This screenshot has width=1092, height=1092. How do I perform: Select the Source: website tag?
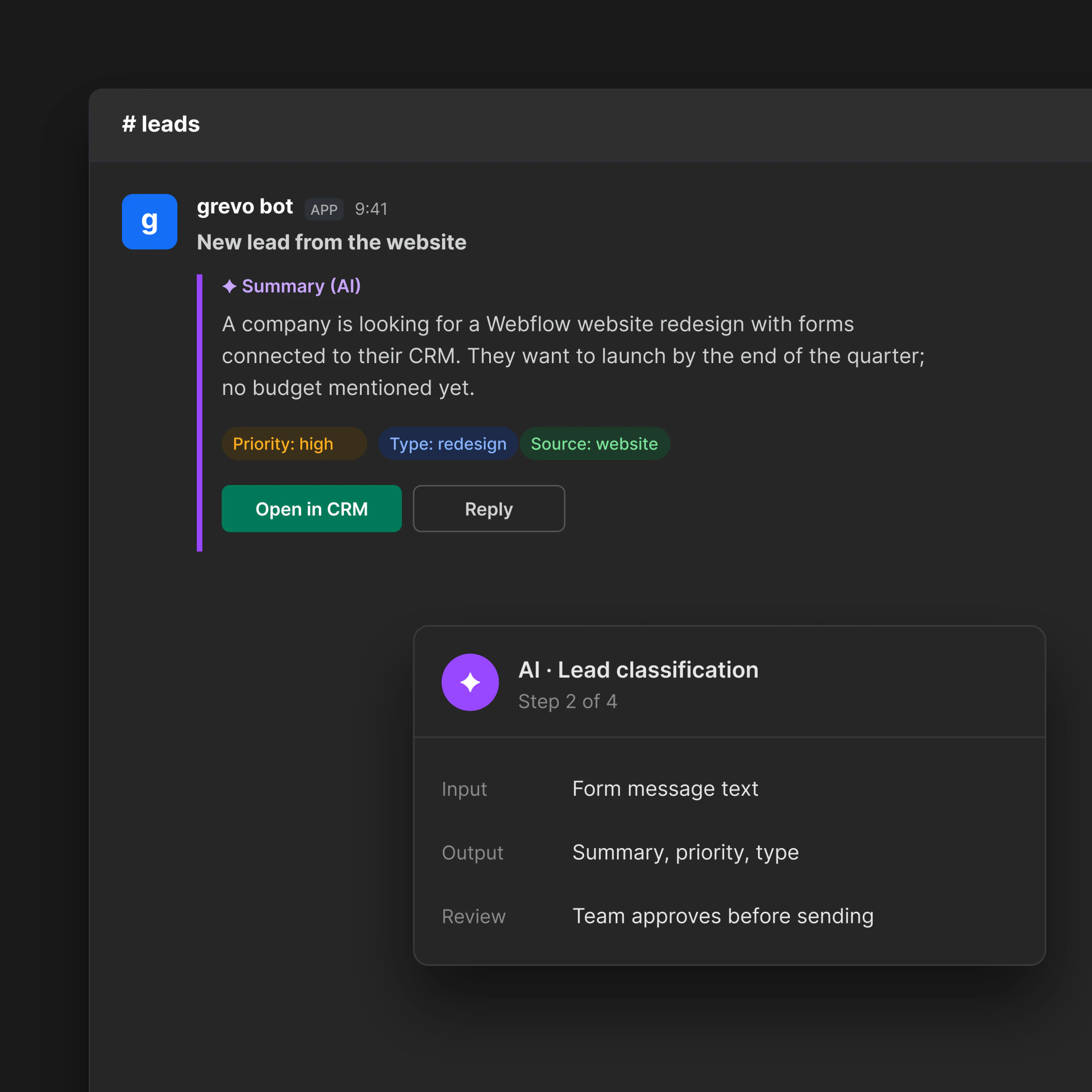(x=595, y=444)
